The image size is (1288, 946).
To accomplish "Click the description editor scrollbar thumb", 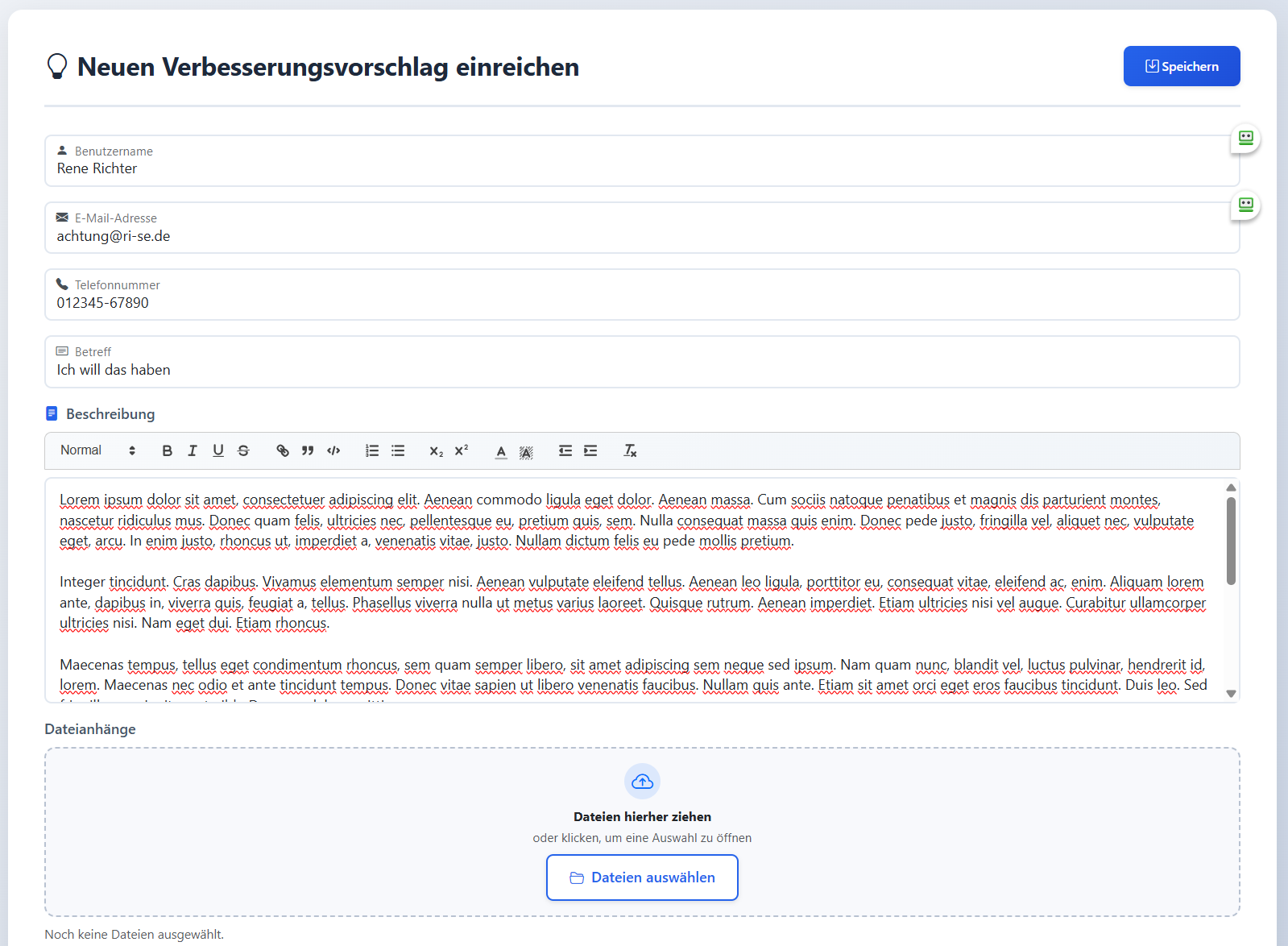I will pyautogui.click(x=1231, y=541).
